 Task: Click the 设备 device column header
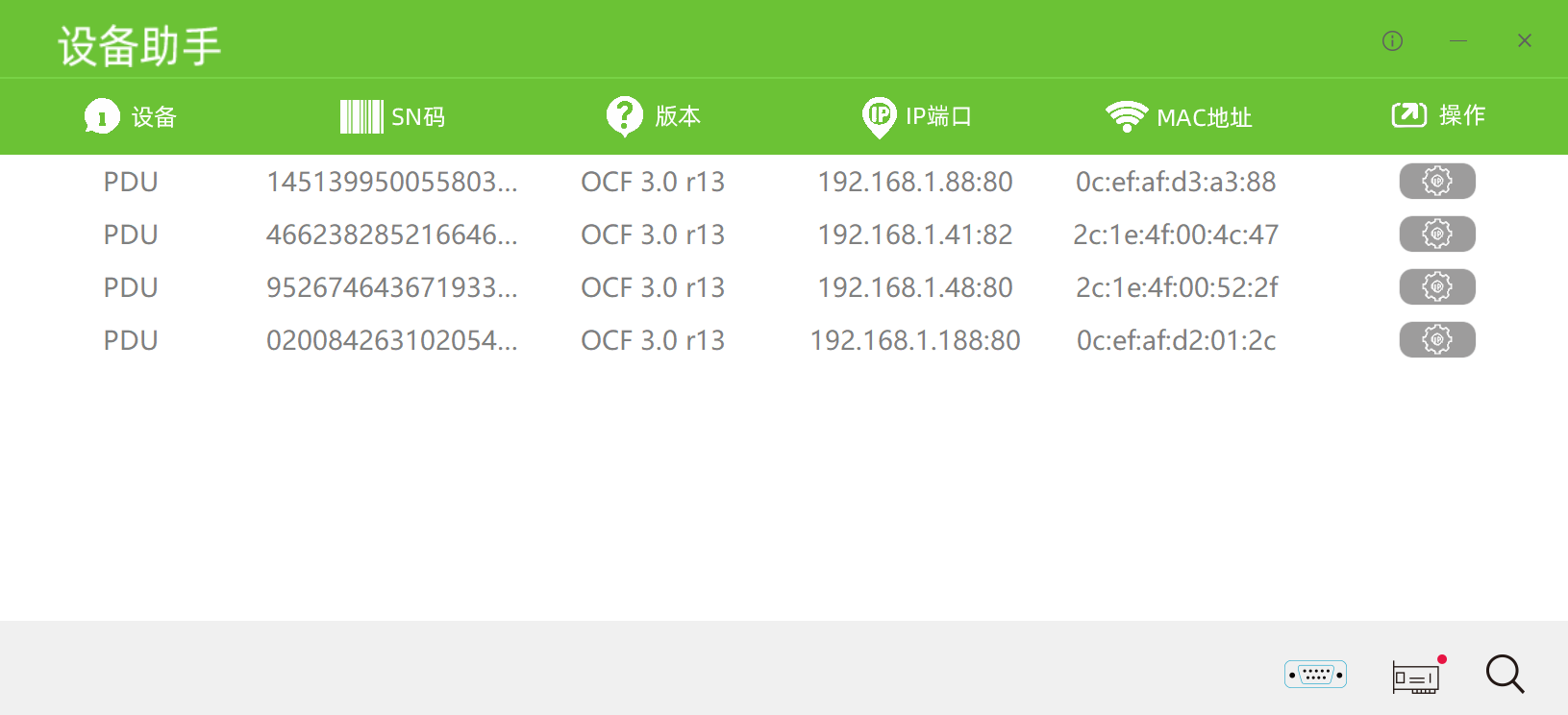[131, 117]
